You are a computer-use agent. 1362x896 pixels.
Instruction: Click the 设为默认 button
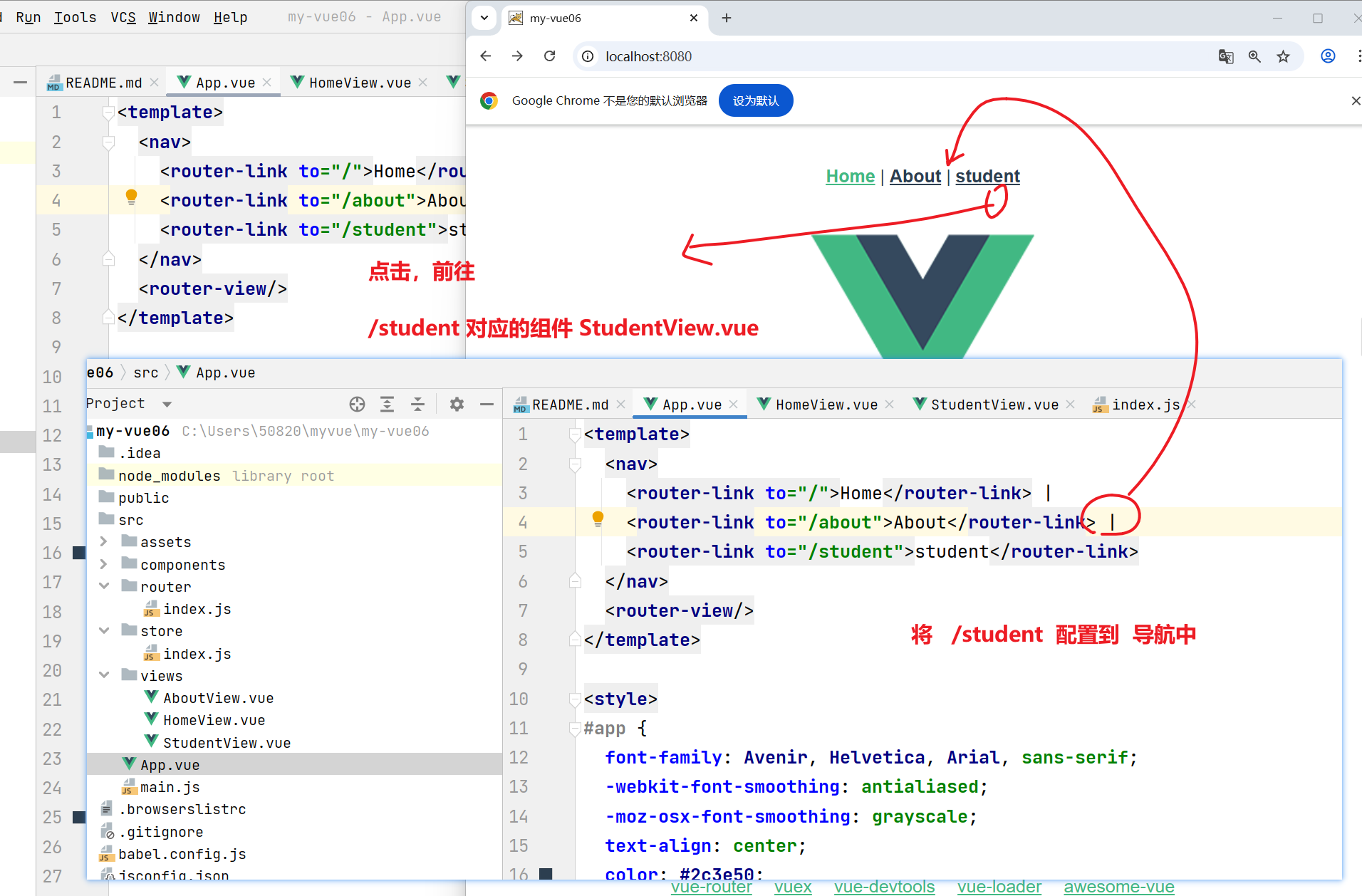[756, 100]
